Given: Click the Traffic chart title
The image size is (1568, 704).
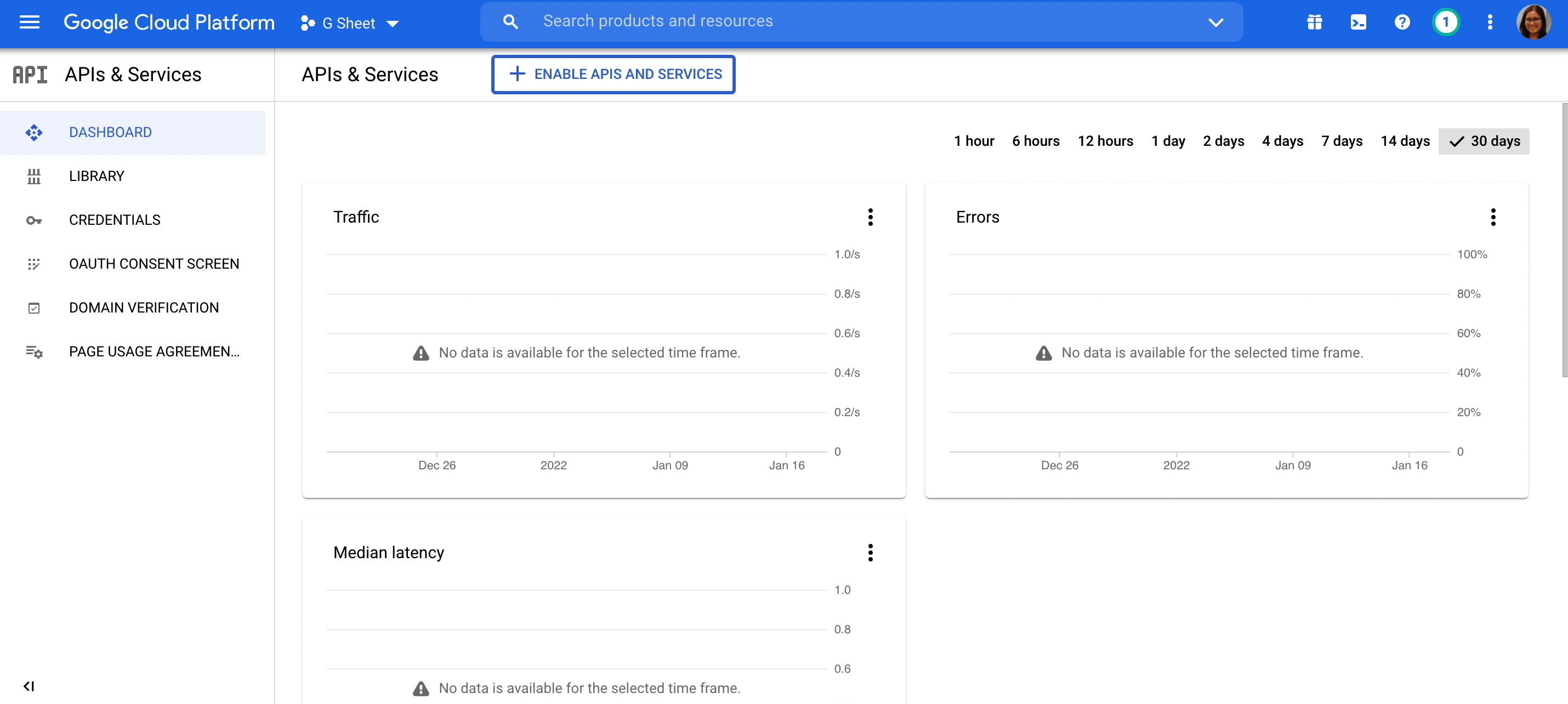Looking at the screenshot, I should 356,217.
